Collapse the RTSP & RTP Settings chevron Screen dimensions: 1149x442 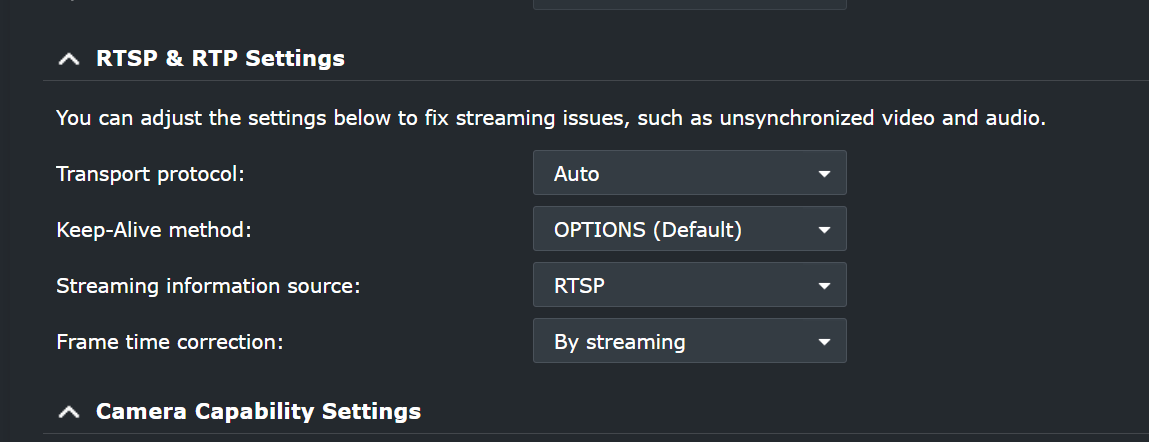[x=68, y=59]
